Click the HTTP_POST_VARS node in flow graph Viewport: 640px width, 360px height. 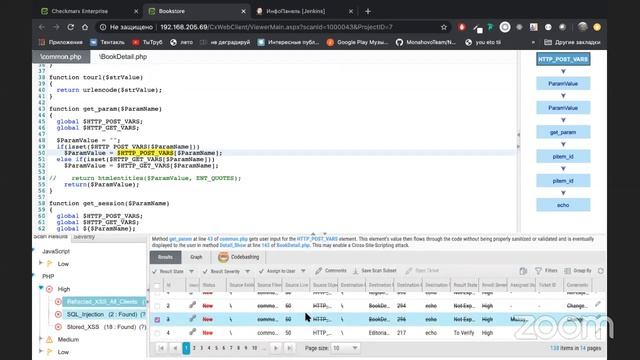click(x=563, y=59)
